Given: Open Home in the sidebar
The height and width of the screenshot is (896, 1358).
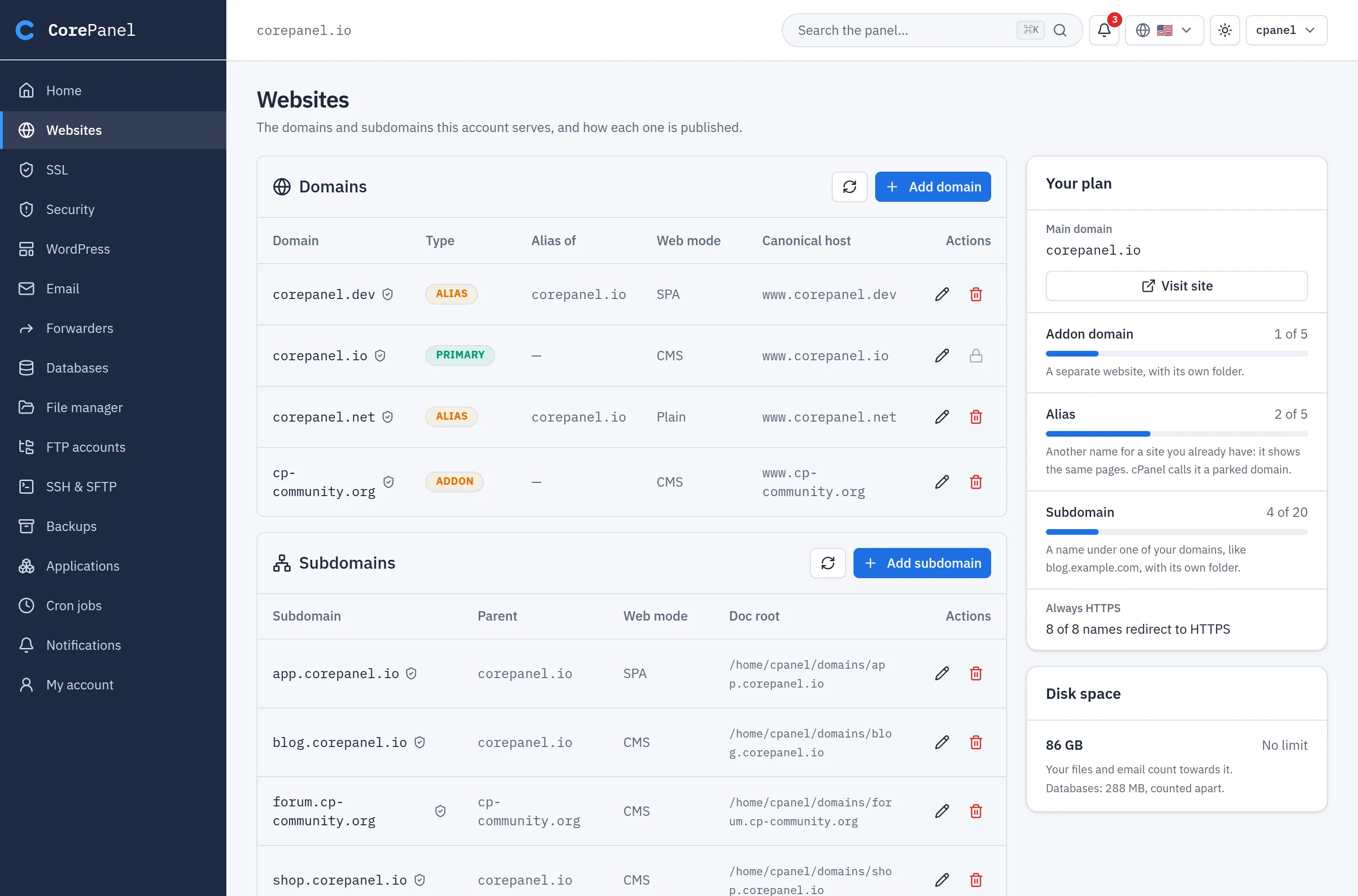Looking at the screenshot, I should (113, 90).
